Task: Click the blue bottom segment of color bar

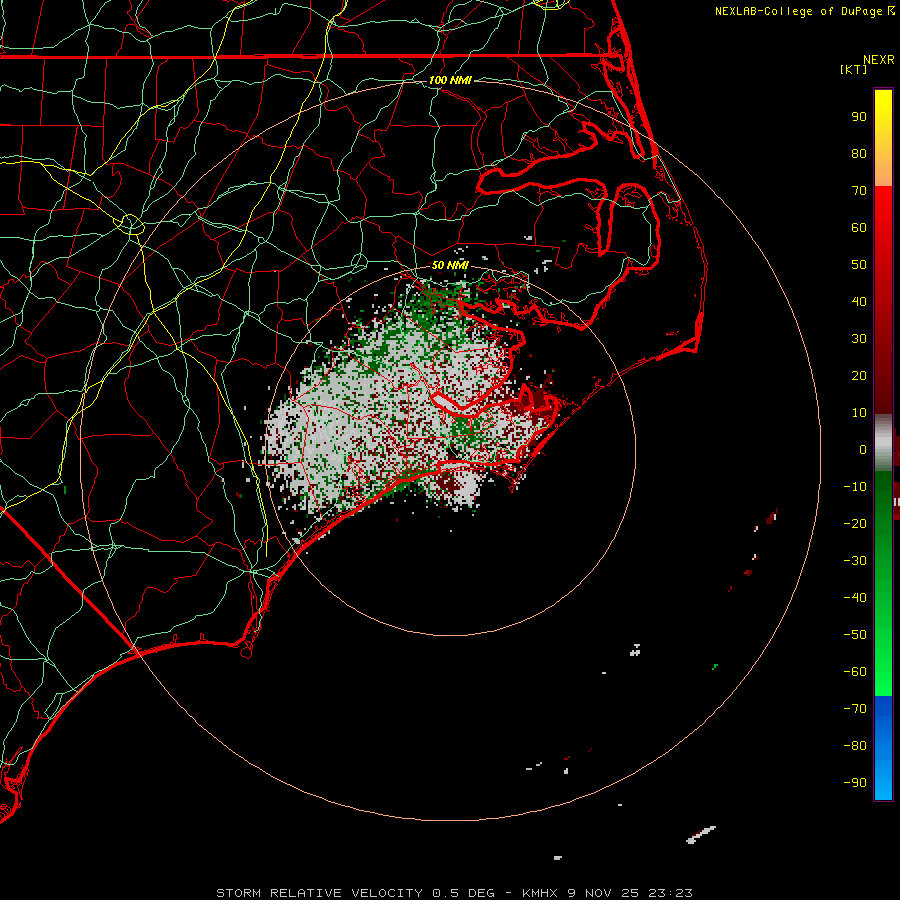Action: point(883,748)
